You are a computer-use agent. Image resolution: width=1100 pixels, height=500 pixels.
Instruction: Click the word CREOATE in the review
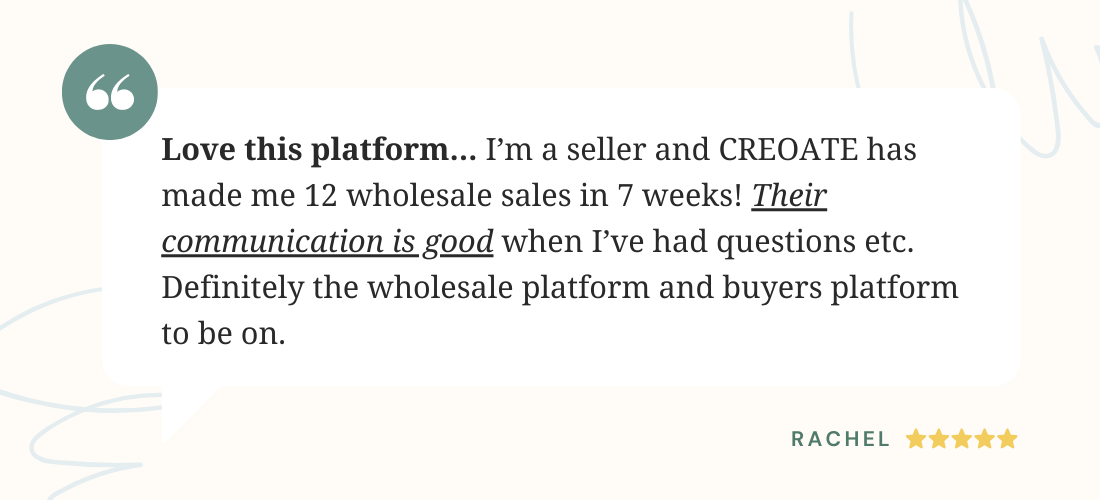(789, 149)
